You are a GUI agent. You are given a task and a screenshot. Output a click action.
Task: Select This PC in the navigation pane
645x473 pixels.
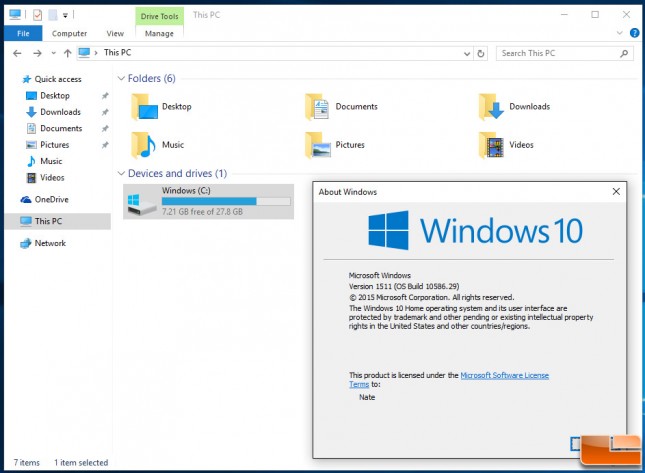click(x=58, y=221)
